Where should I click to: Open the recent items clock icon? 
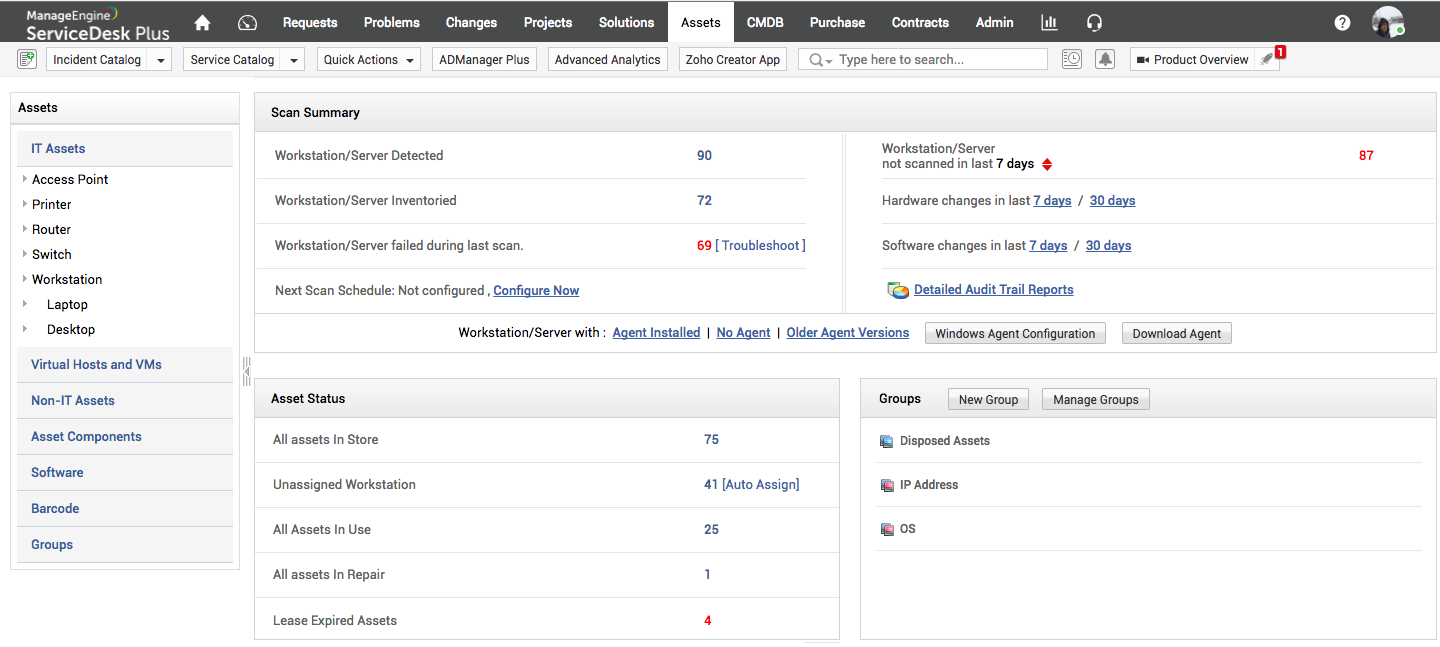pyautogui.click(x=1071, y=59)
